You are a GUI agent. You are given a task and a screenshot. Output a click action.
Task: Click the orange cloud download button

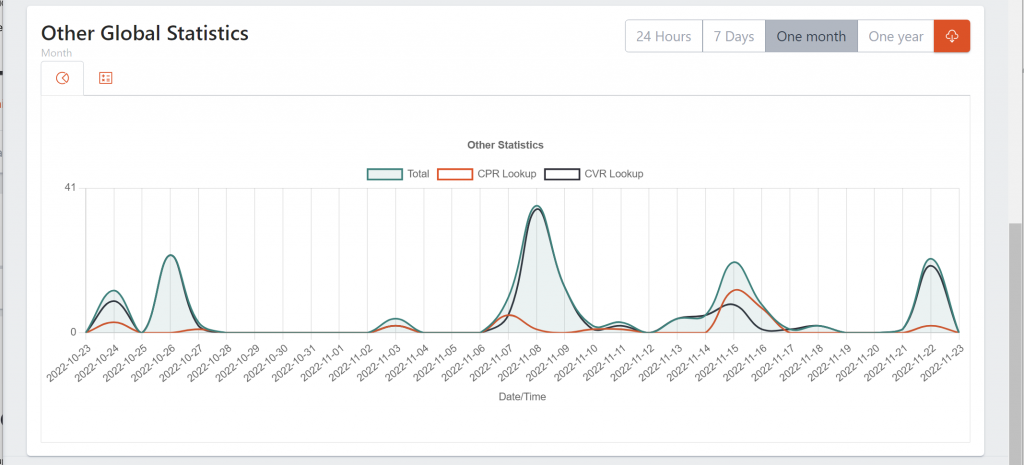coord(951,36)
